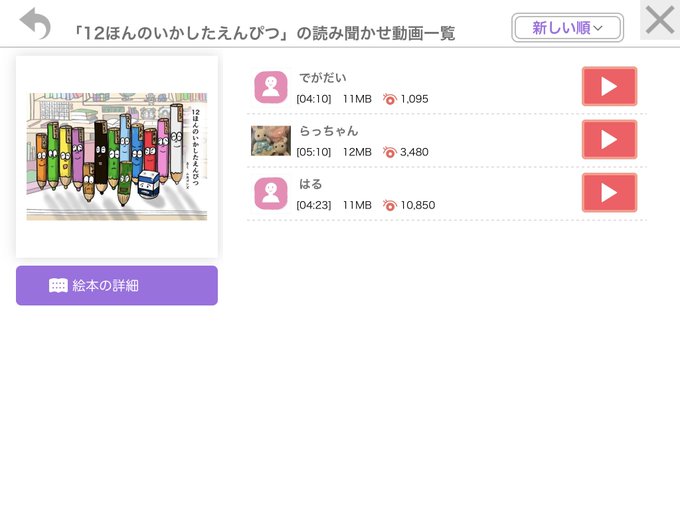Open the 新しい順 sort dropdown
This screenshot has height=510, width=680.
pos(567,28)
